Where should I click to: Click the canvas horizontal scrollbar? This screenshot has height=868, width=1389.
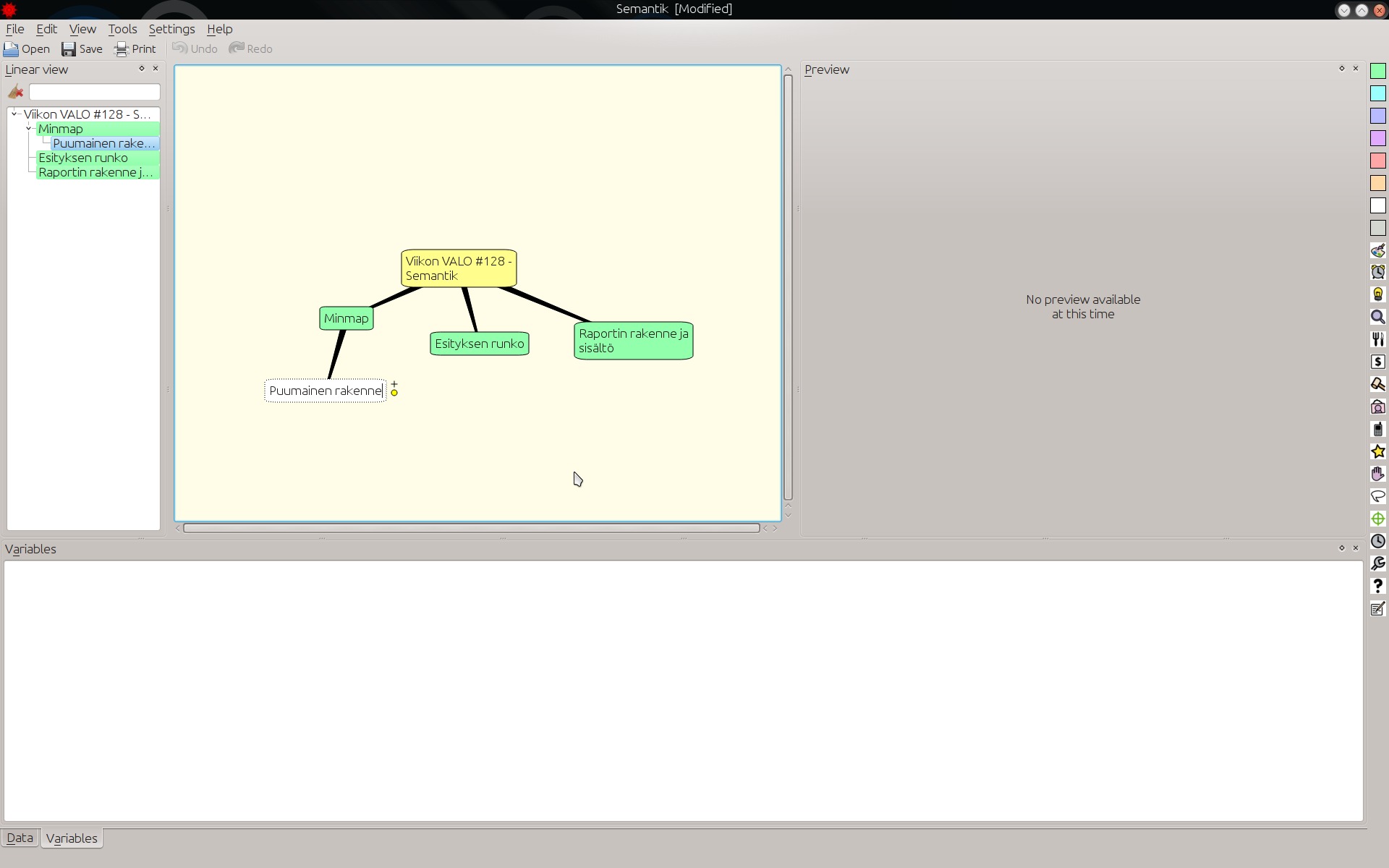pos(472,528)
